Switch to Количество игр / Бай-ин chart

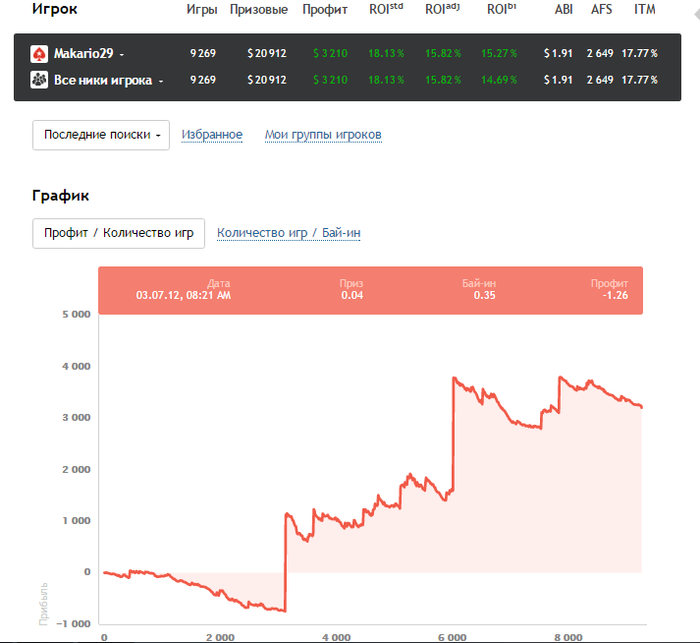[x=289, y=233]
